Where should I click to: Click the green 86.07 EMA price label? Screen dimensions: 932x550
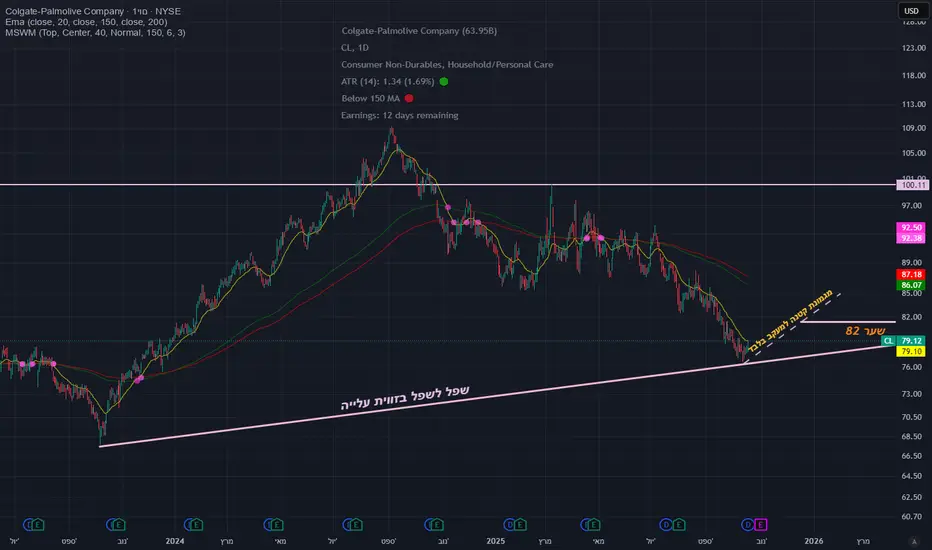[911, 285]
